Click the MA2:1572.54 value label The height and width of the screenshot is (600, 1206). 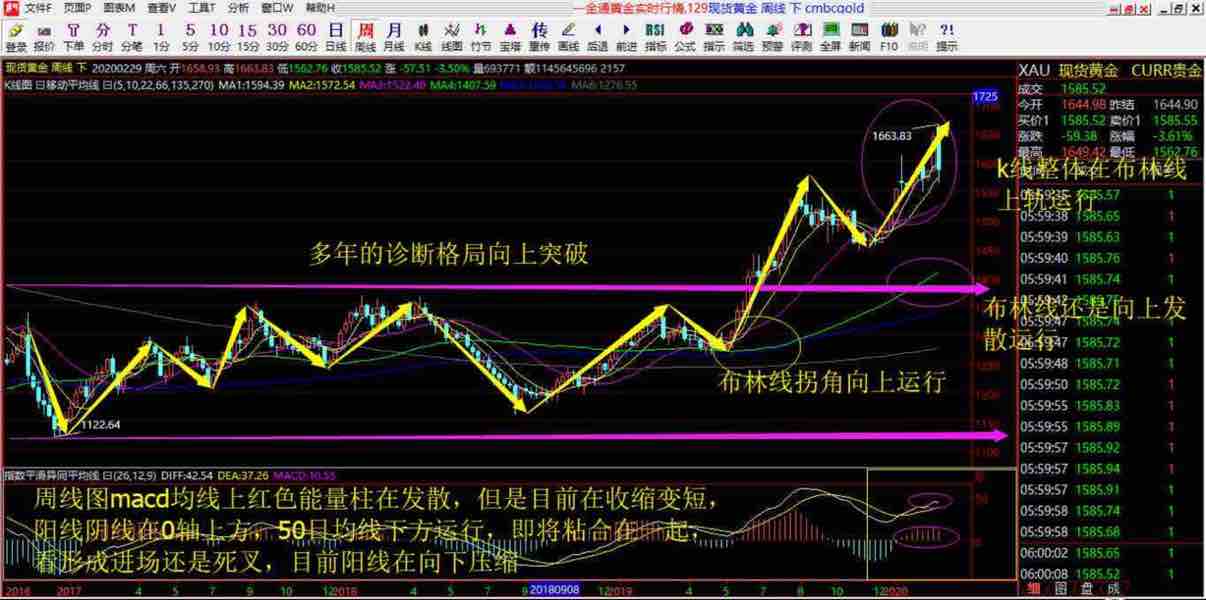(321, 86)
